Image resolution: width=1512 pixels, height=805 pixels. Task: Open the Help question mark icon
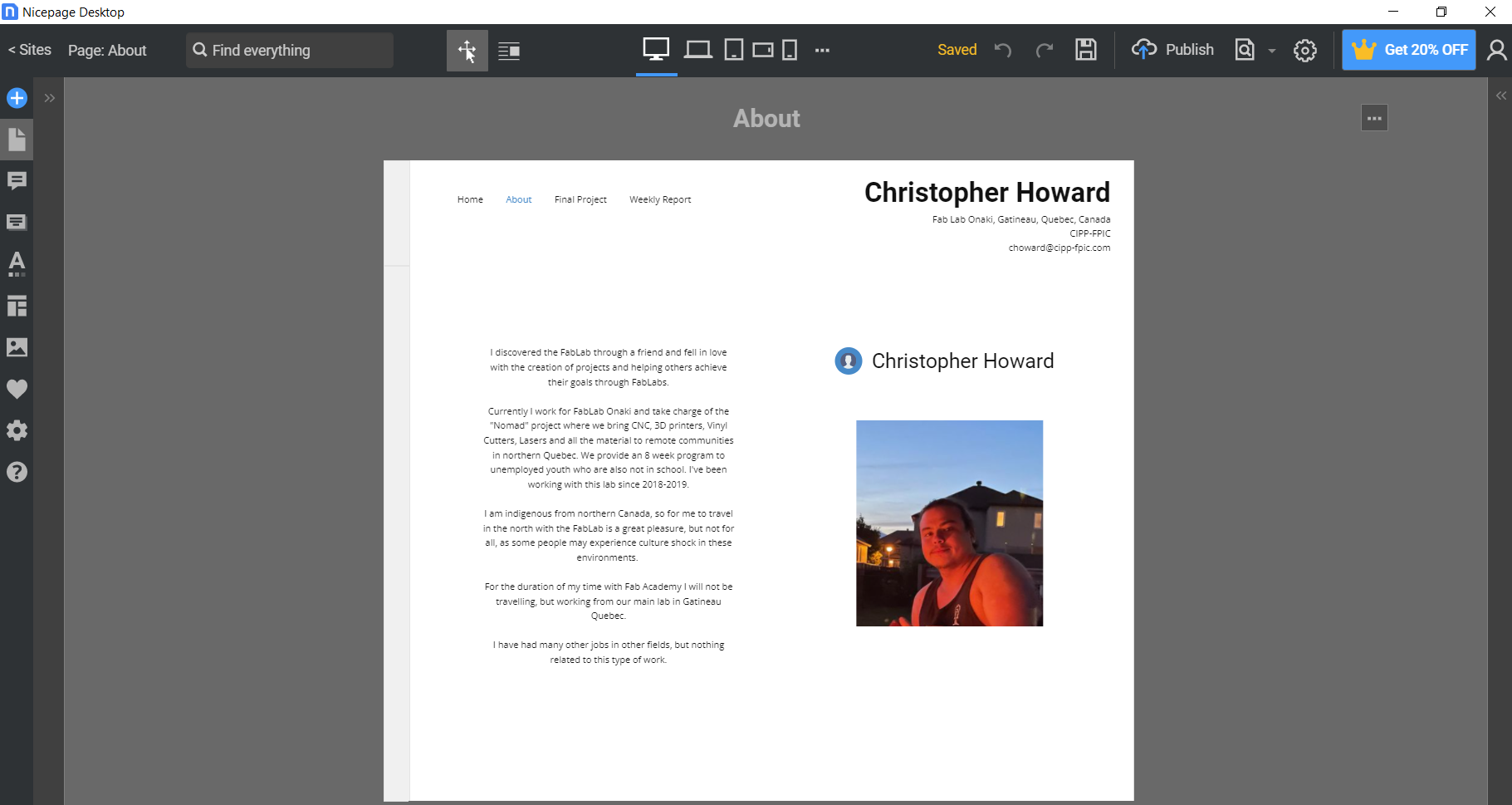coord(17,472)
